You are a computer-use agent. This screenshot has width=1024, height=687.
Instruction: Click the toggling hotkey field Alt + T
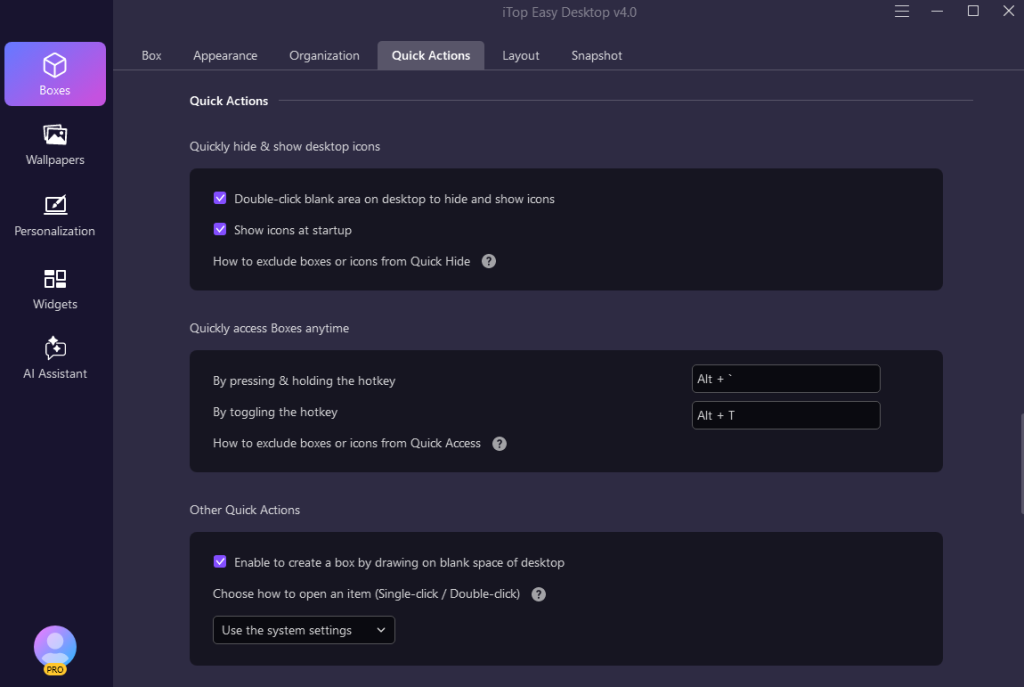click(785, 415)
